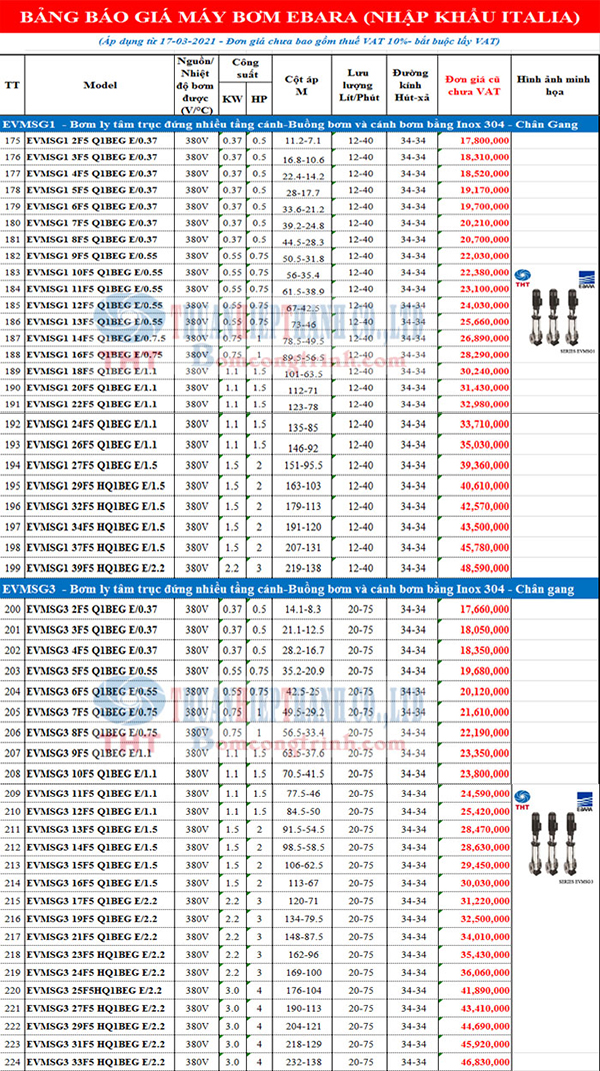
Task: Click the EBARA logo in the EVMSG1 section
Action: pos(587,276)
